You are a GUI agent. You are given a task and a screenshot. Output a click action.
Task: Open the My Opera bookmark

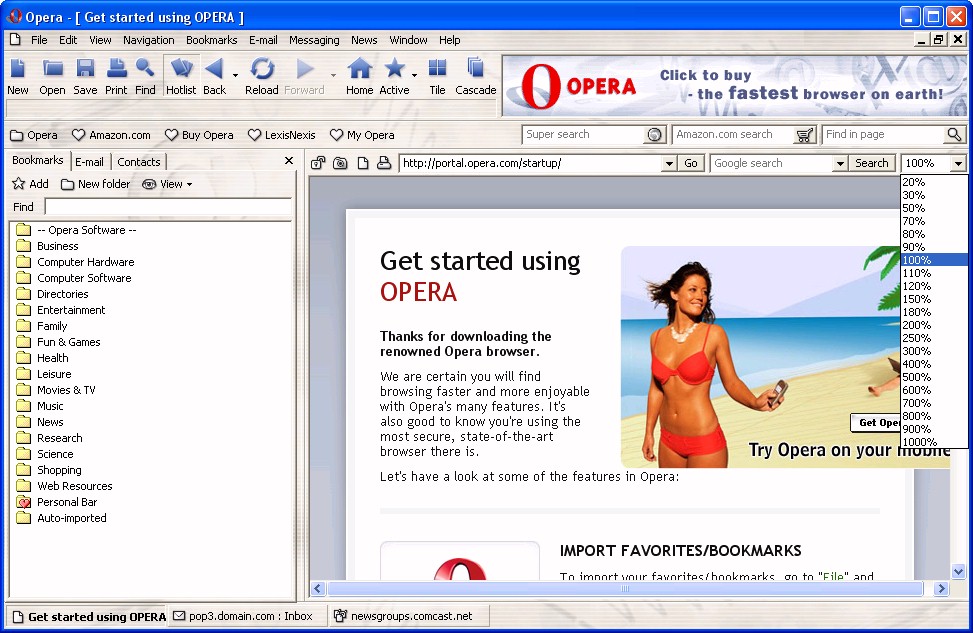pos(362,135)
